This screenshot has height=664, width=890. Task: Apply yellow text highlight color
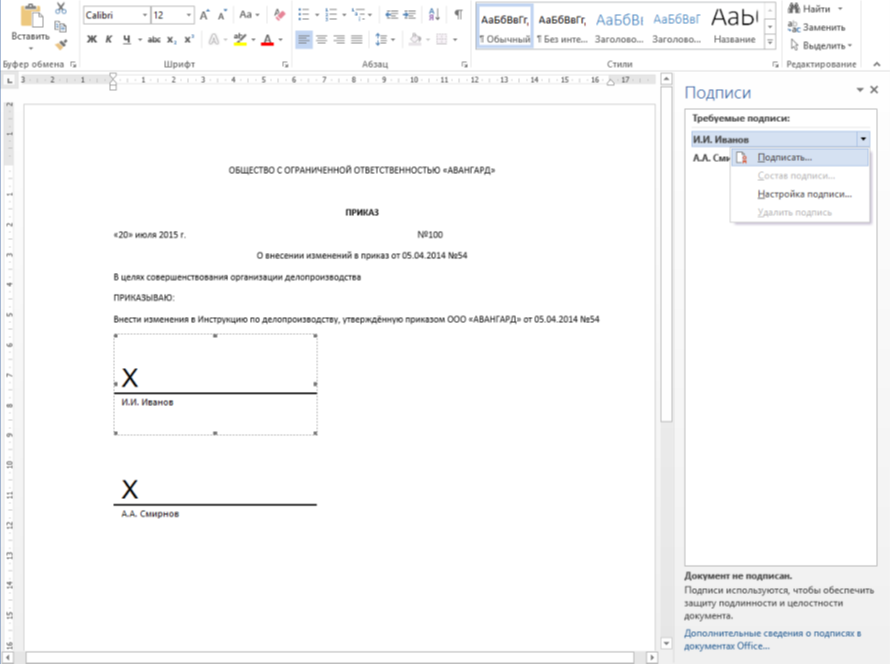(x=240, y=39)
